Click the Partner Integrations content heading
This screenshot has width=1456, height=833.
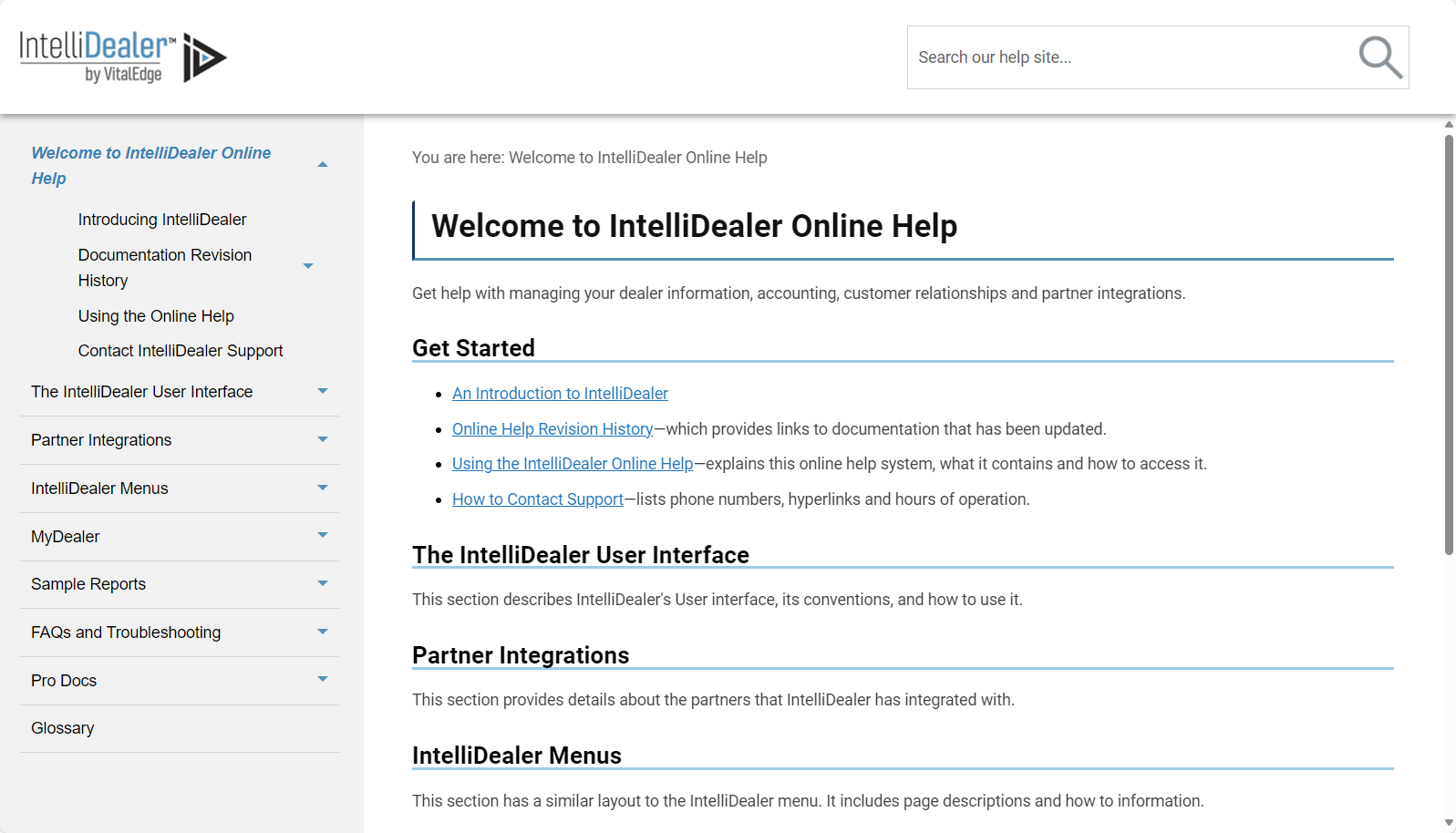pyautogui.click(x=521, y=655)
